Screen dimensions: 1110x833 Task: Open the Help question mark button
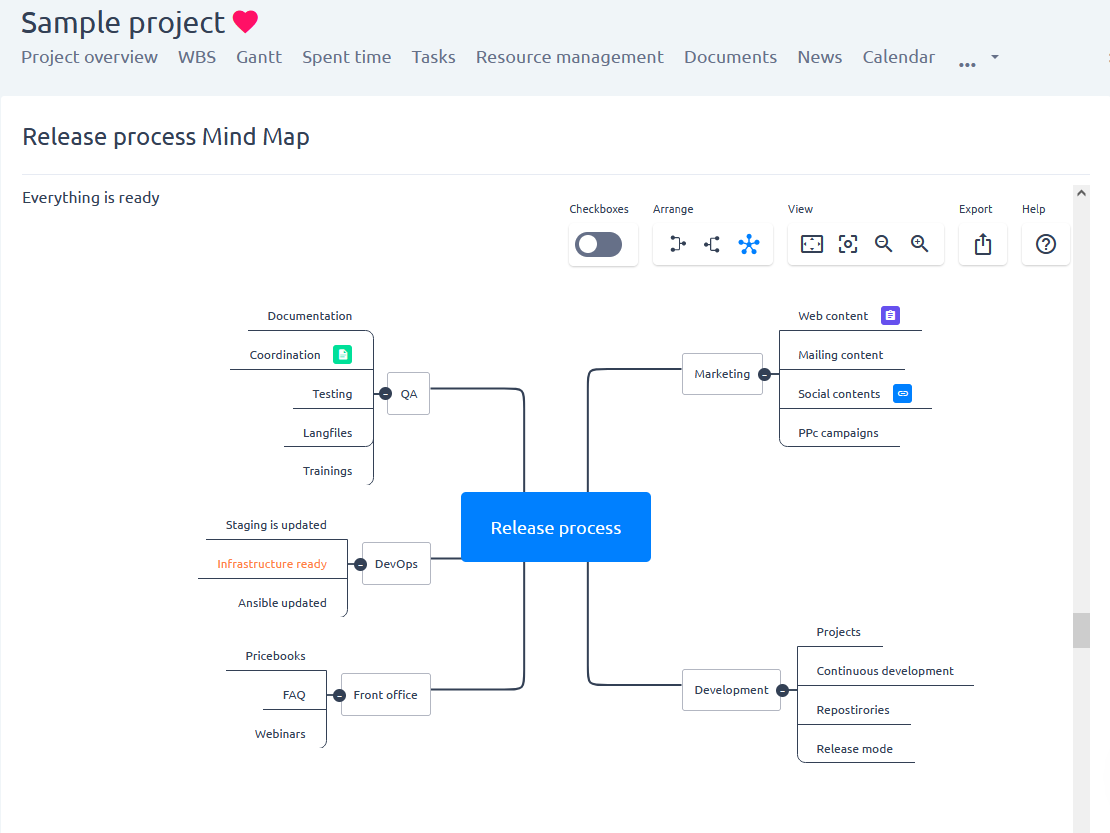coord(1046,244)
